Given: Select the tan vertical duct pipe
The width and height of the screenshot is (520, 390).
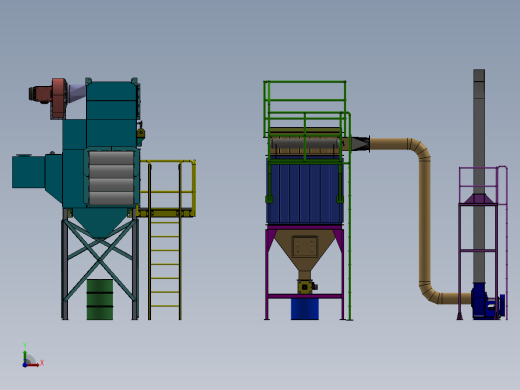Looking at the screenshot, I should tap(424, 220).
